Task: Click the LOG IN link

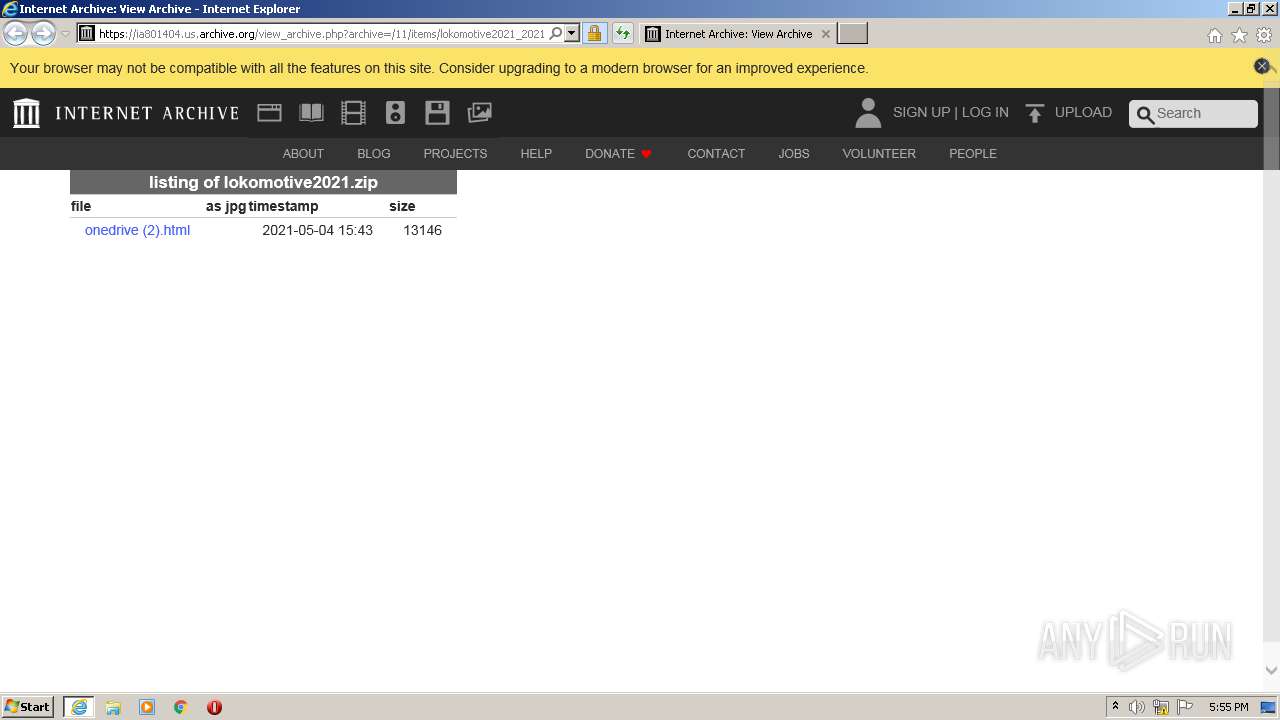Action: (x=985, y=112)
